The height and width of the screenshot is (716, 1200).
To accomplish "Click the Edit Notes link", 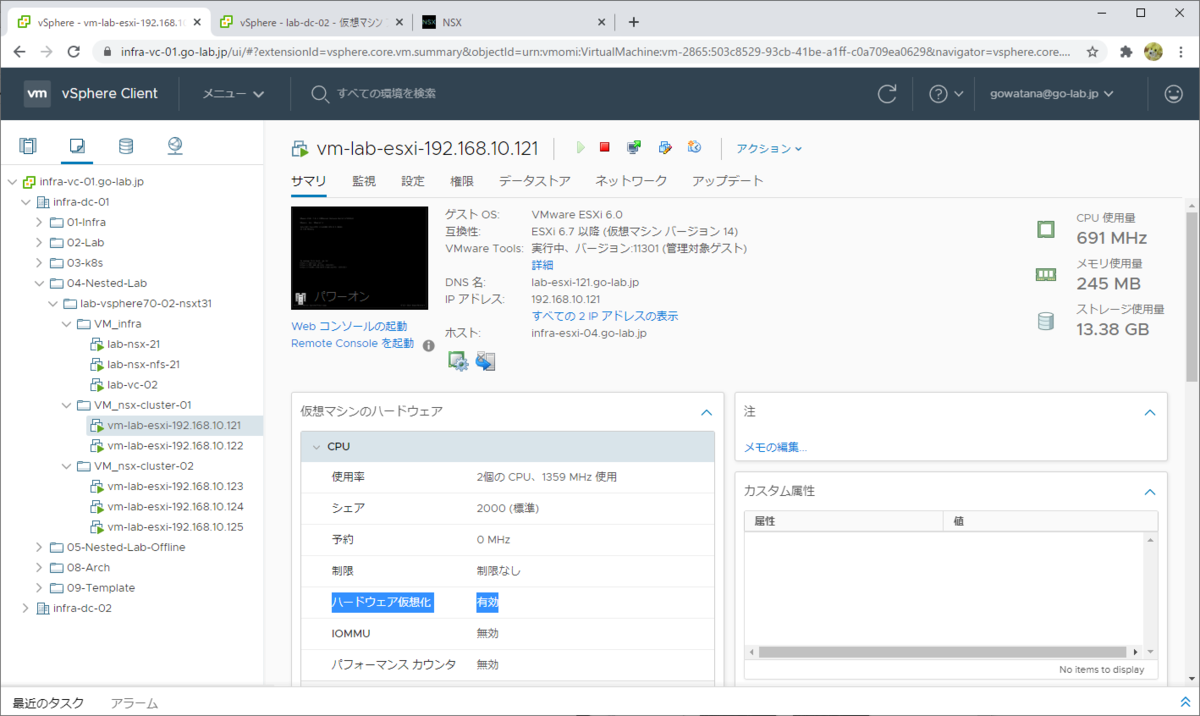I will 776,447.
